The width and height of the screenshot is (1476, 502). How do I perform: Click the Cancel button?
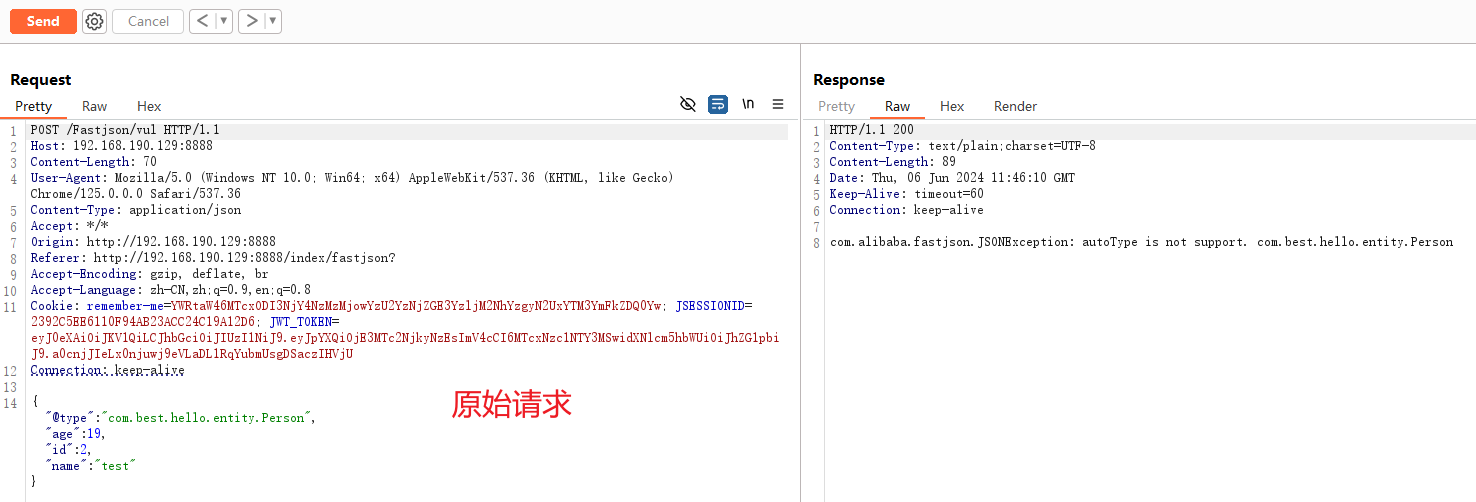click(x=148, y=21)
